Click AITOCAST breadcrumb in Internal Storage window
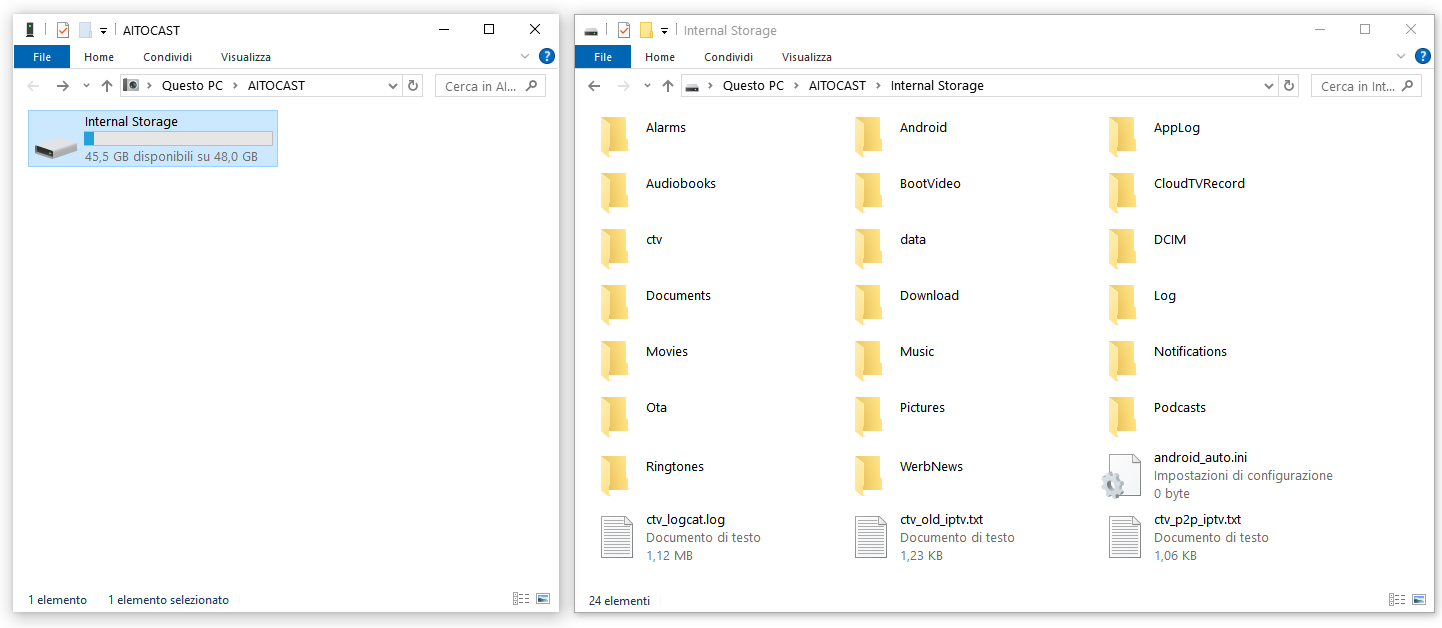 837,86
